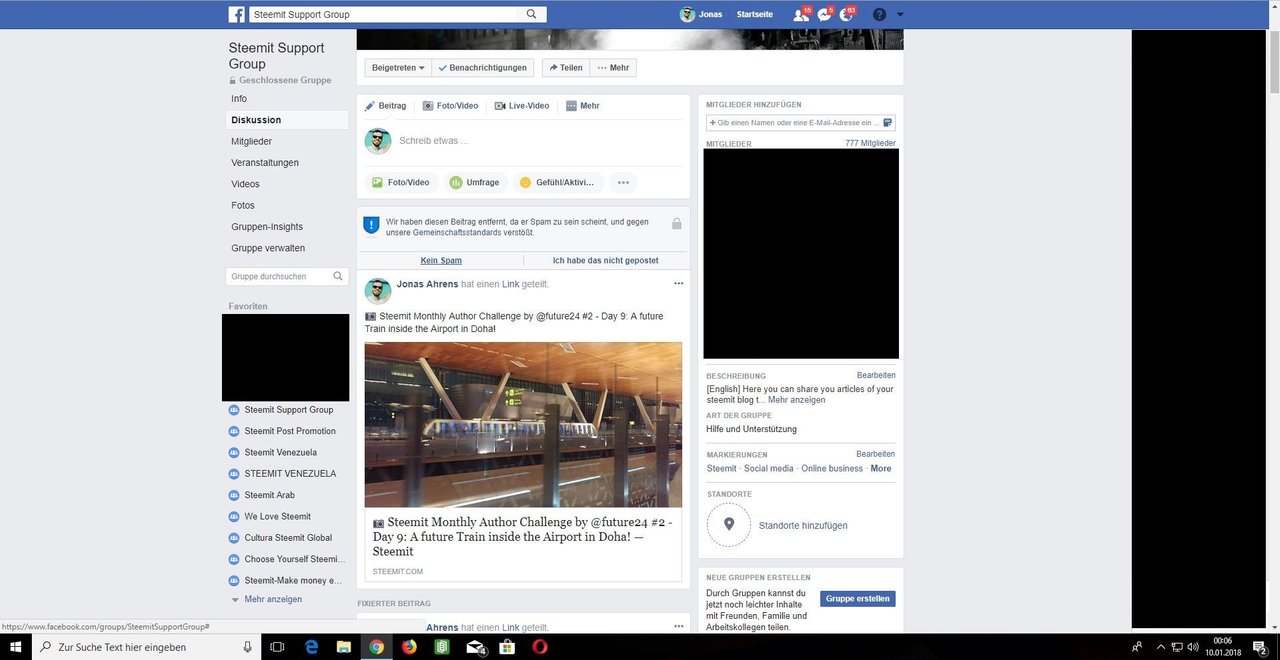Click the airport train post image
This screenshot has height=660, width=1280.
pos(523,425)
